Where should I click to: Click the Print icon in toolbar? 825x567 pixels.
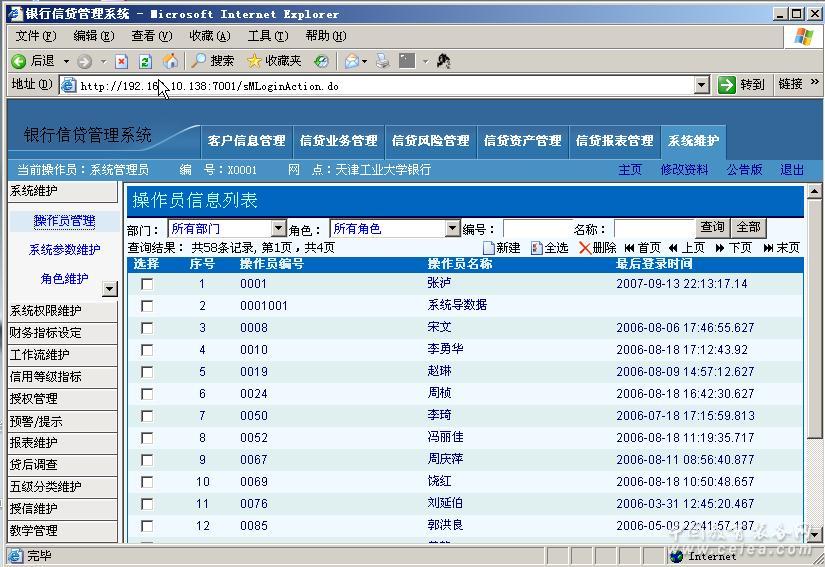pyautogui.click(x=382, y=61)
